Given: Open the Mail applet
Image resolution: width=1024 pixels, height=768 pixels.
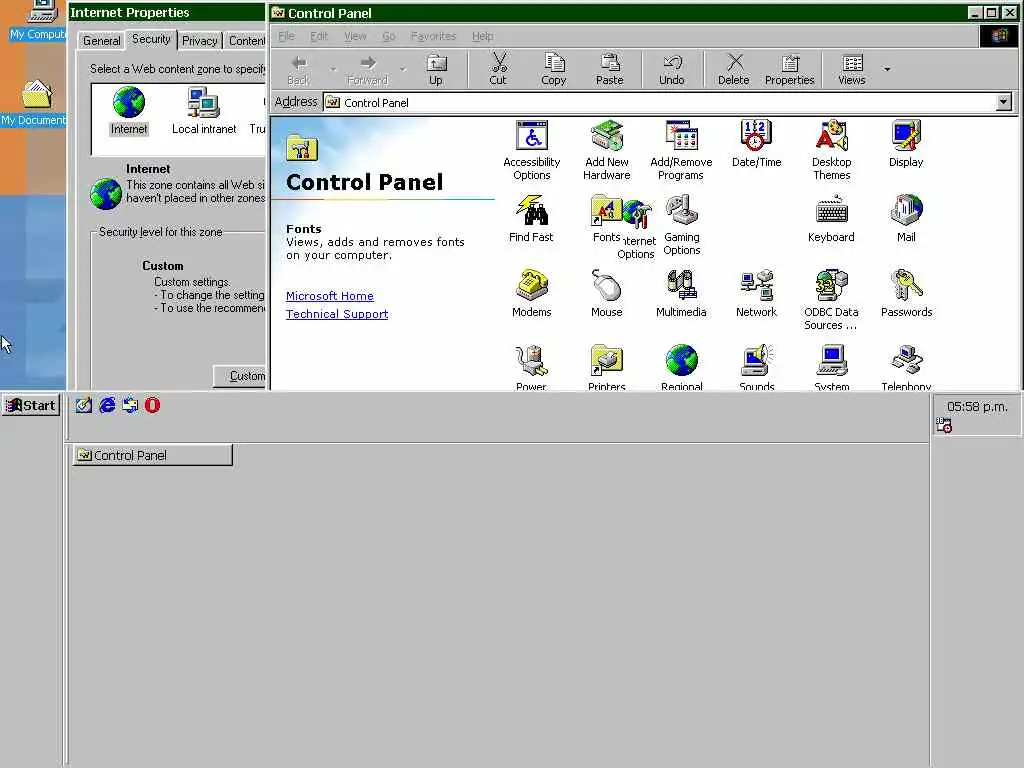Looking at the screenshot, I should point(906,219).
